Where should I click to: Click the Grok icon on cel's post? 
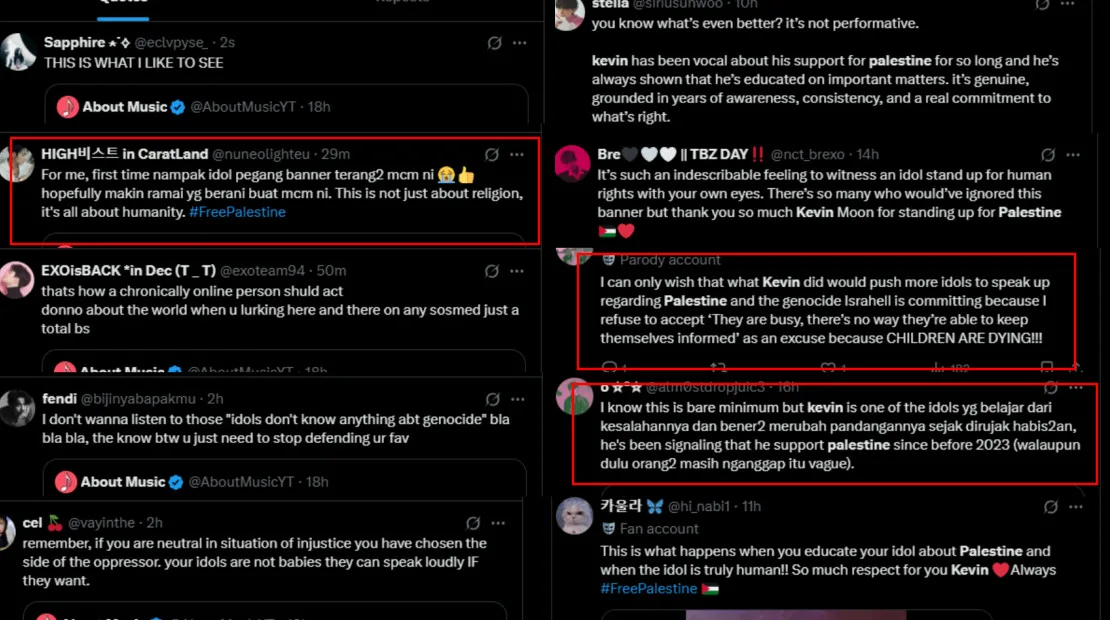click(x=475, y=523)
